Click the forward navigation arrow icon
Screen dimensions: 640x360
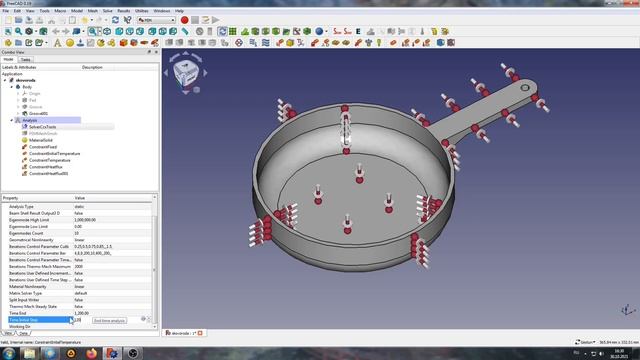[66, 31]
